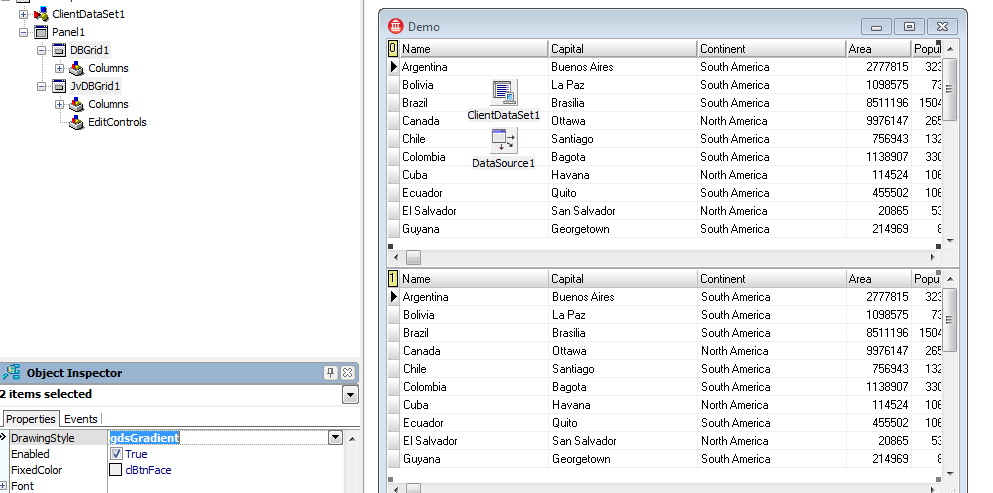Click the JvDBGrid1 icon in structure tree
Screen dimensions: 993x493
coord(59,86)
